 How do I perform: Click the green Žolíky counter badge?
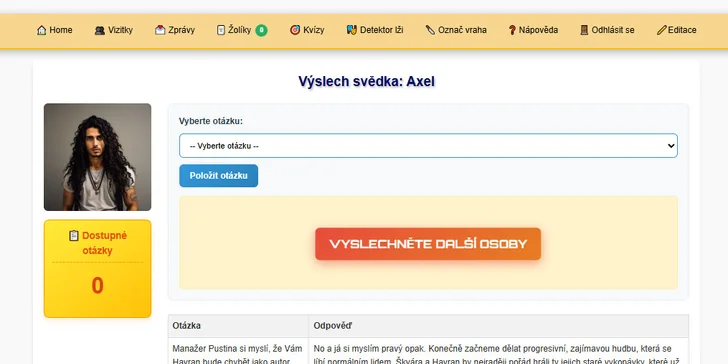[x=261, y=30]
